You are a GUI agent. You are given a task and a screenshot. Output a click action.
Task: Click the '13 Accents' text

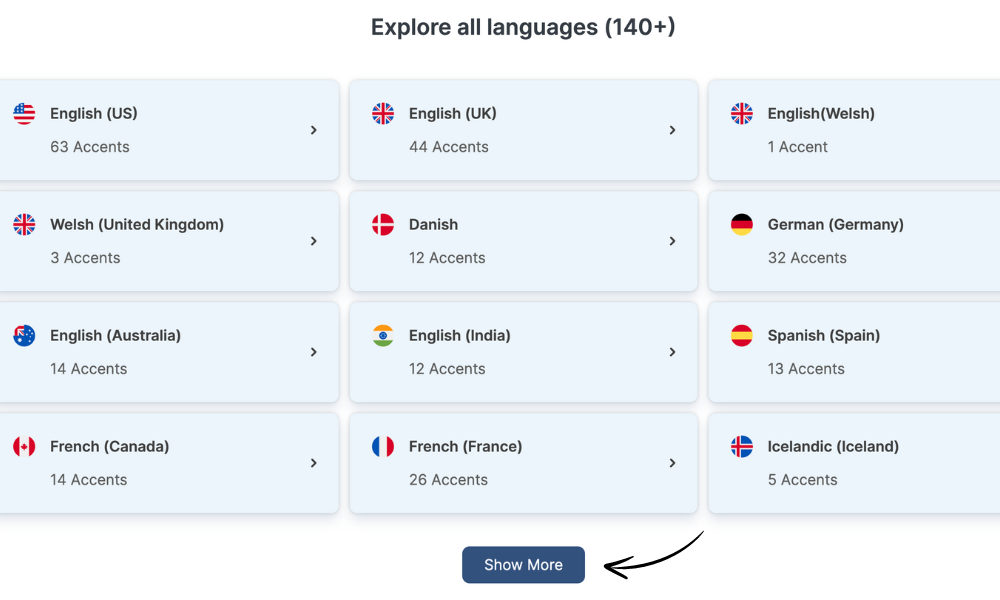805,369
